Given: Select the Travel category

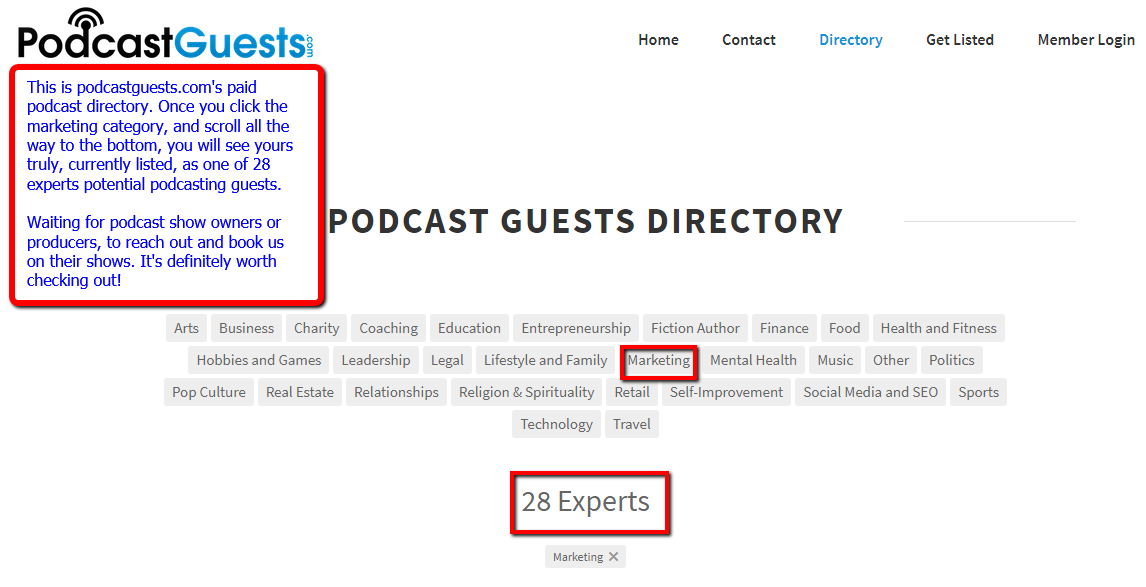Looking at the screenshot, I should click(631, 423).
